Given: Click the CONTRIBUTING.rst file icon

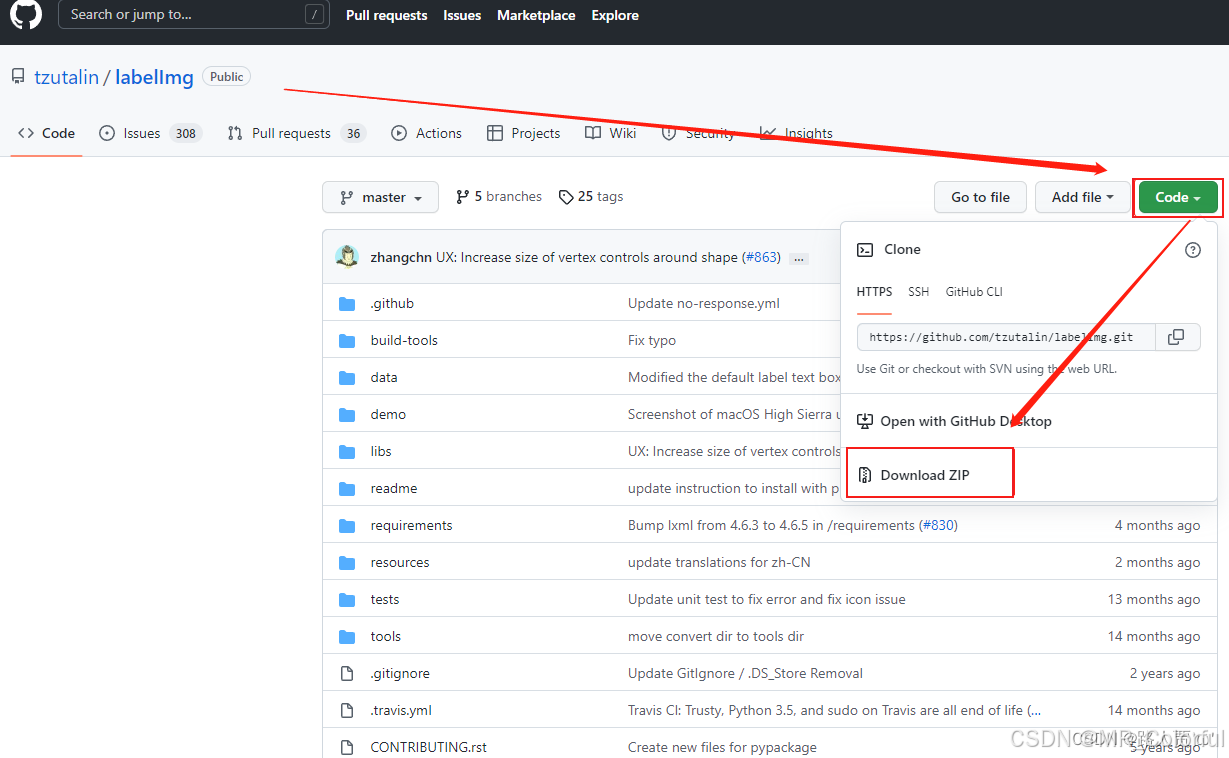Looking at the screenshot, I should coord(347,747).
